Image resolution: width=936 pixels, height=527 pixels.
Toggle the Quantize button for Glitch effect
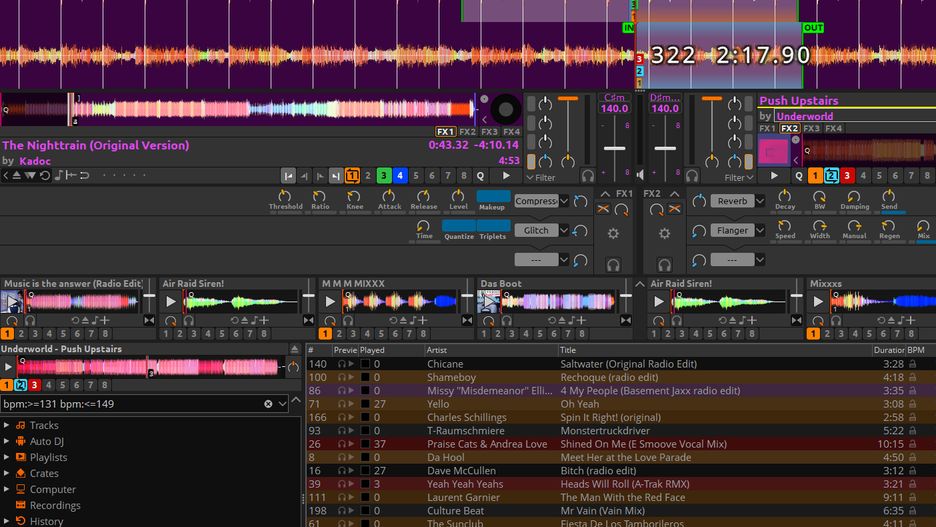[458, 226]
